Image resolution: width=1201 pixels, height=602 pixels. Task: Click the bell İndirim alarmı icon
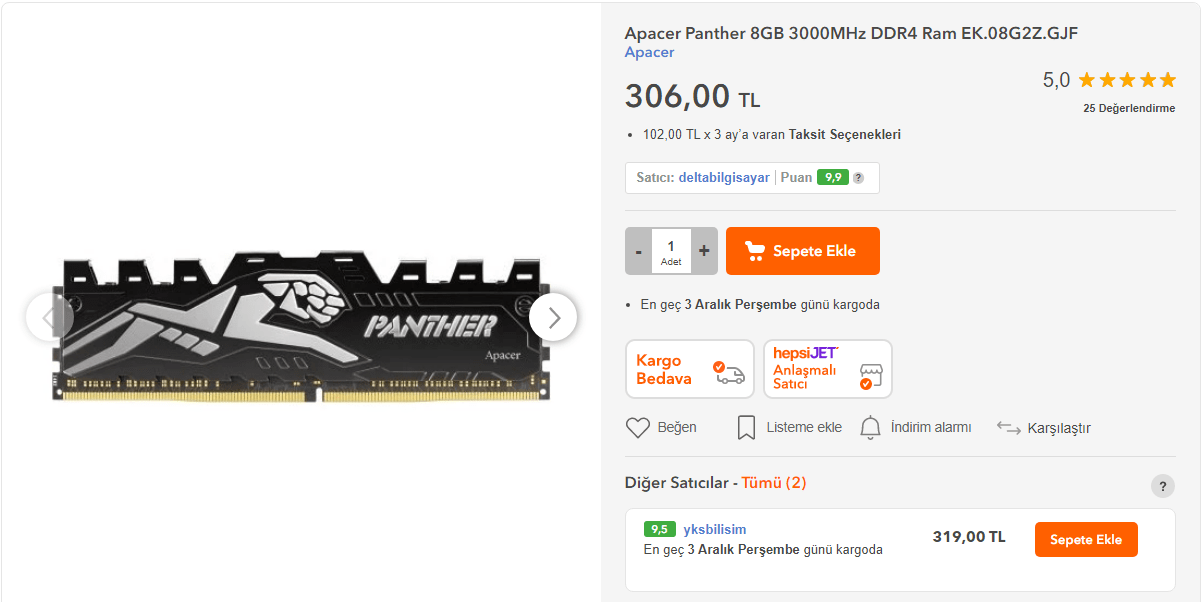(x=871, y=428)
